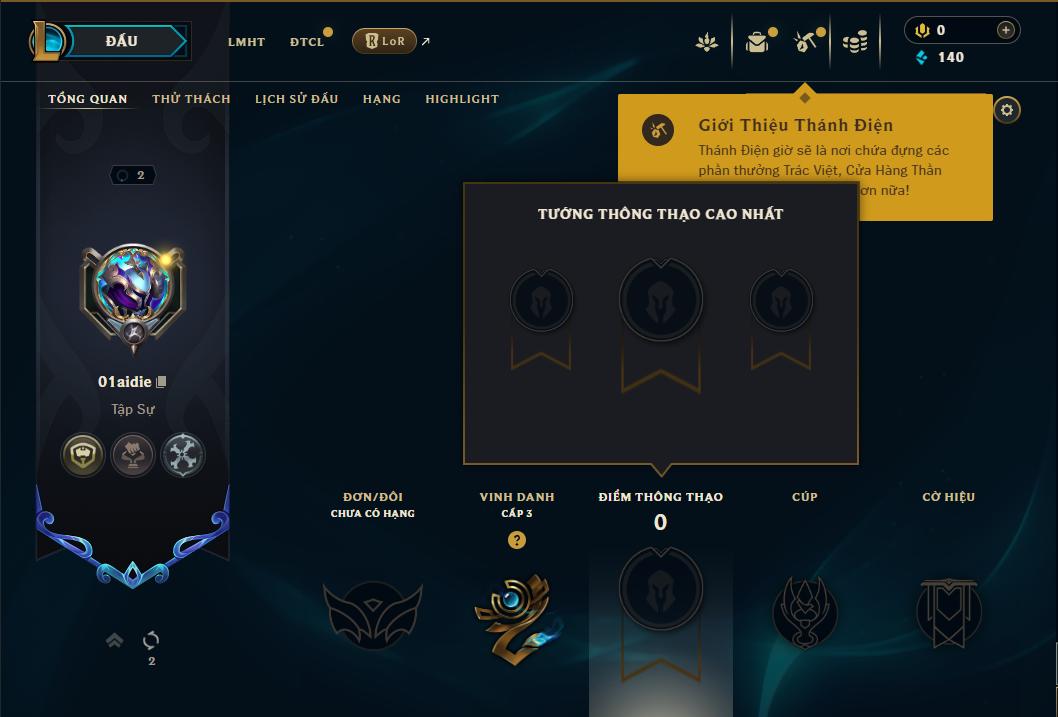Screen dimensions: 1058x717
Task: Open the backpack items icon
Action: click(x=757, y=42)
